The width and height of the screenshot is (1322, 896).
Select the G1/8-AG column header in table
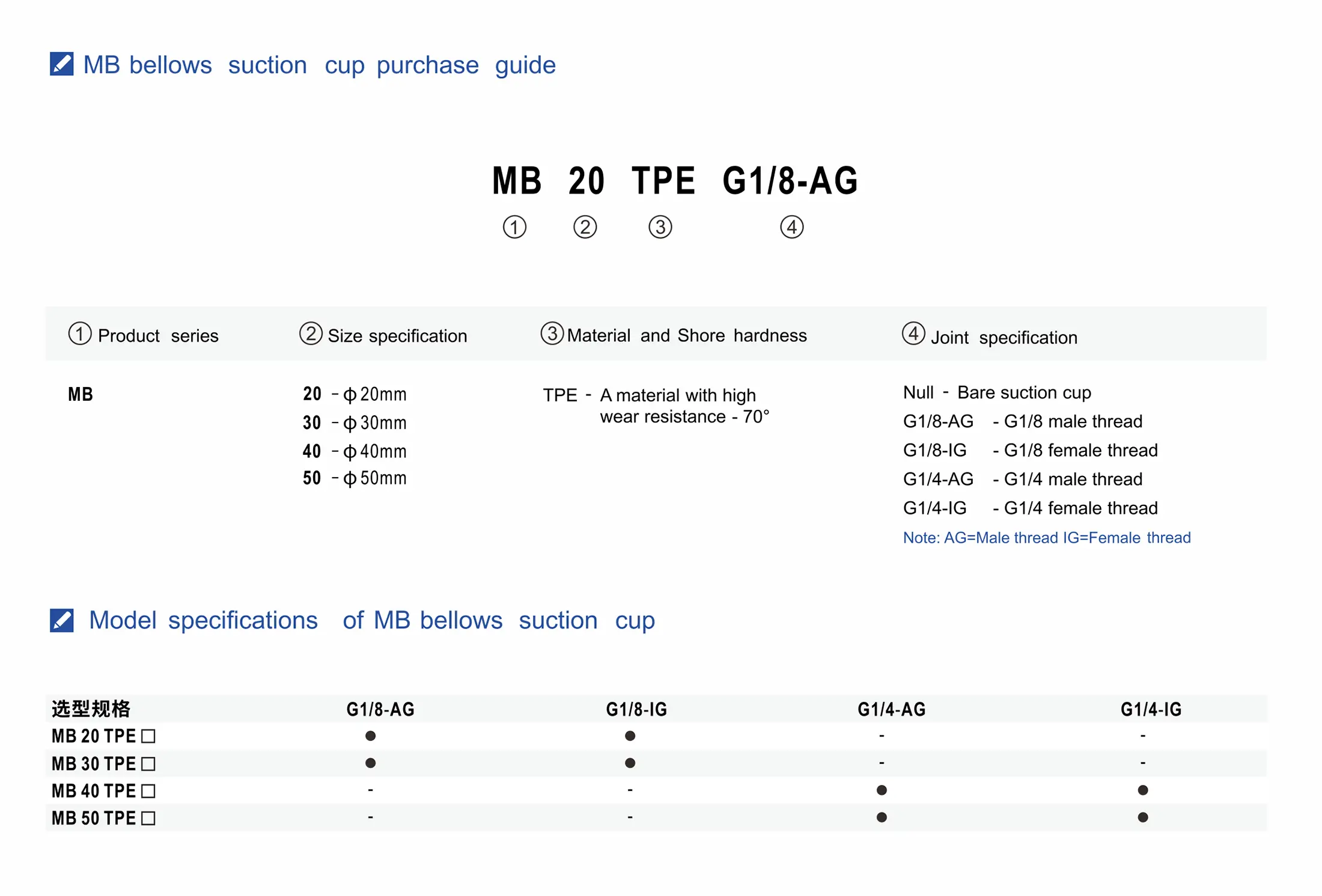point(380,710)
